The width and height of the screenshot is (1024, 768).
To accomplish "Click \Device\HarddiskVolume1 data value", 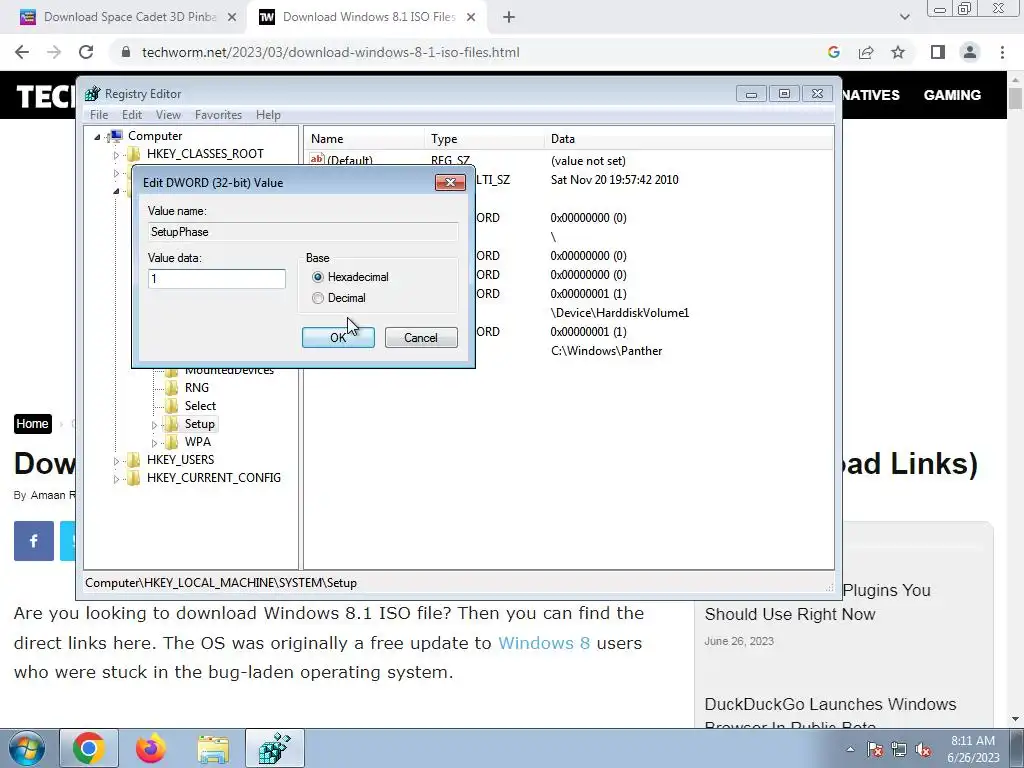I will click(620, 313).
